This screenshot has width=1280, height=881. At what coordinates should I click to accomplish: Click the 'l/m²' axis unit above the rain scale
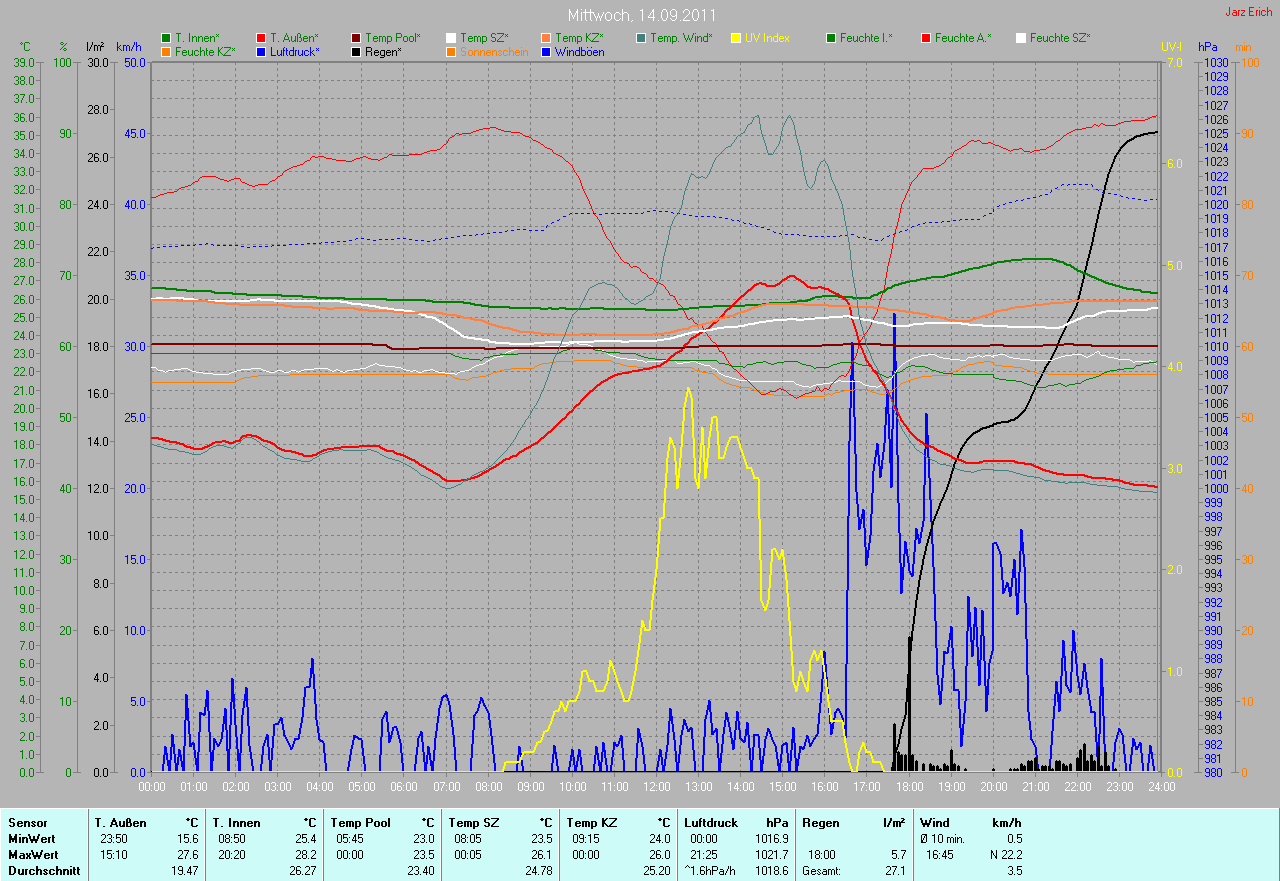coord(95,47)
